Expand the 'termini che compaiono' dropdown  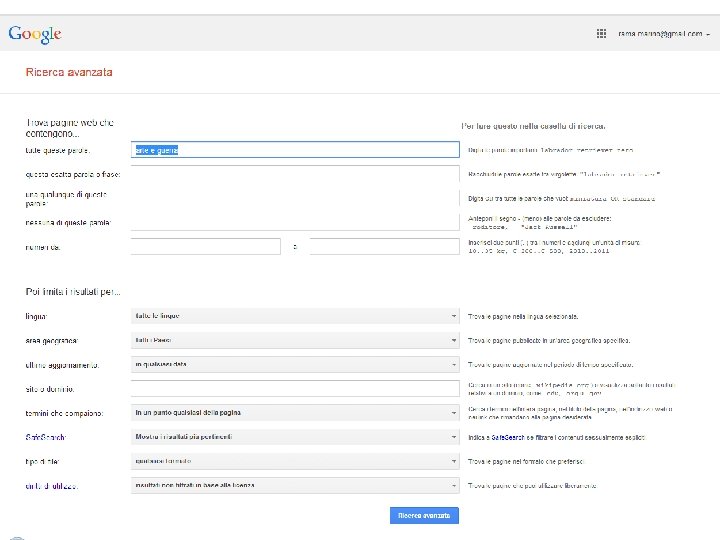click(x=295, y=412)
